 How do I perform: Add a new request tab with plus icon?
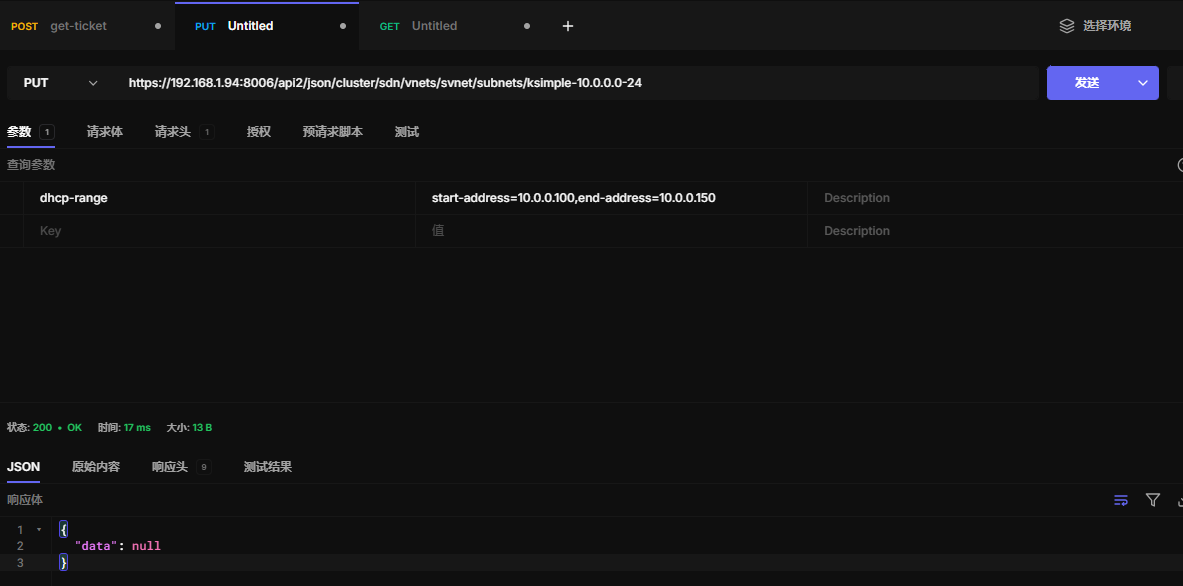568,26
